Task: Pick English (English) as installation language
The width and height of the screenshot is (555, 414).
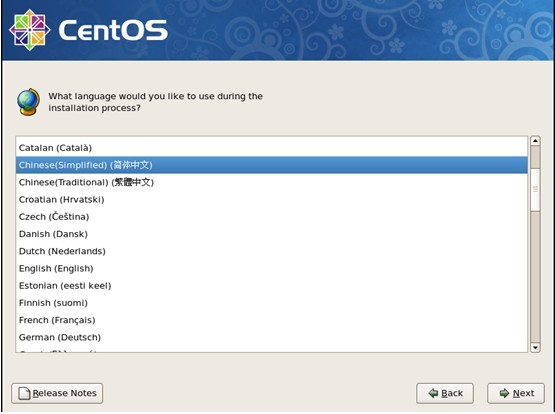Action: click(271, 269)
